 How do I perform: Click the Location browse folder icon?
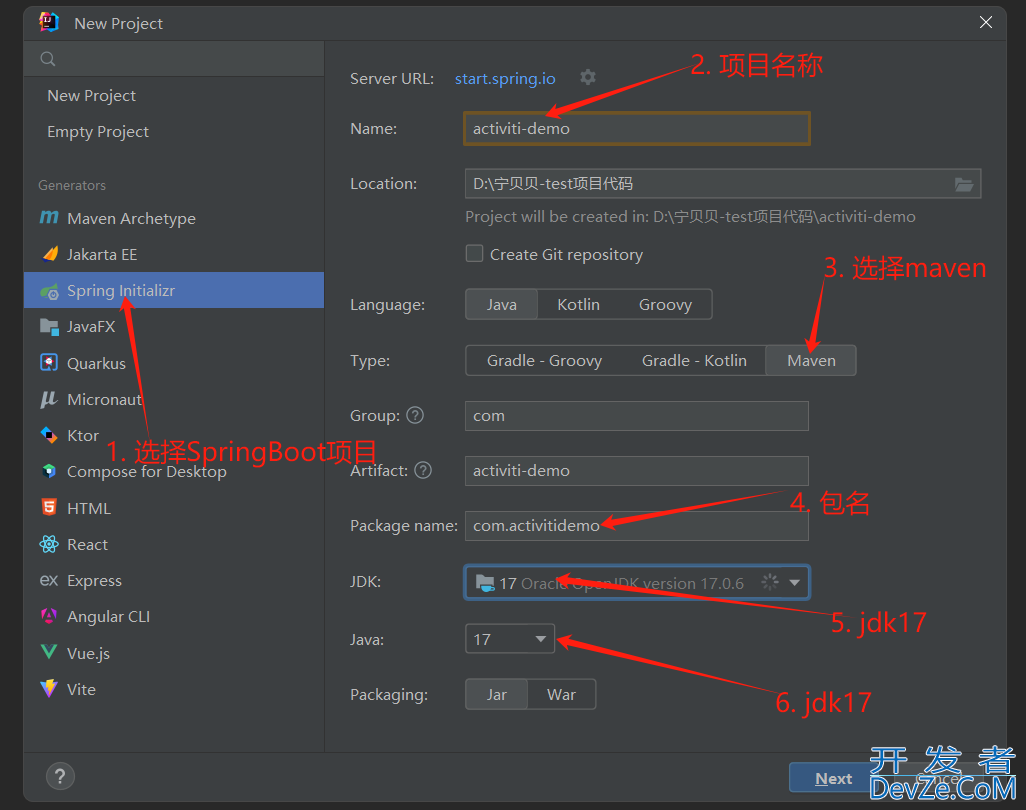point(963,185)
